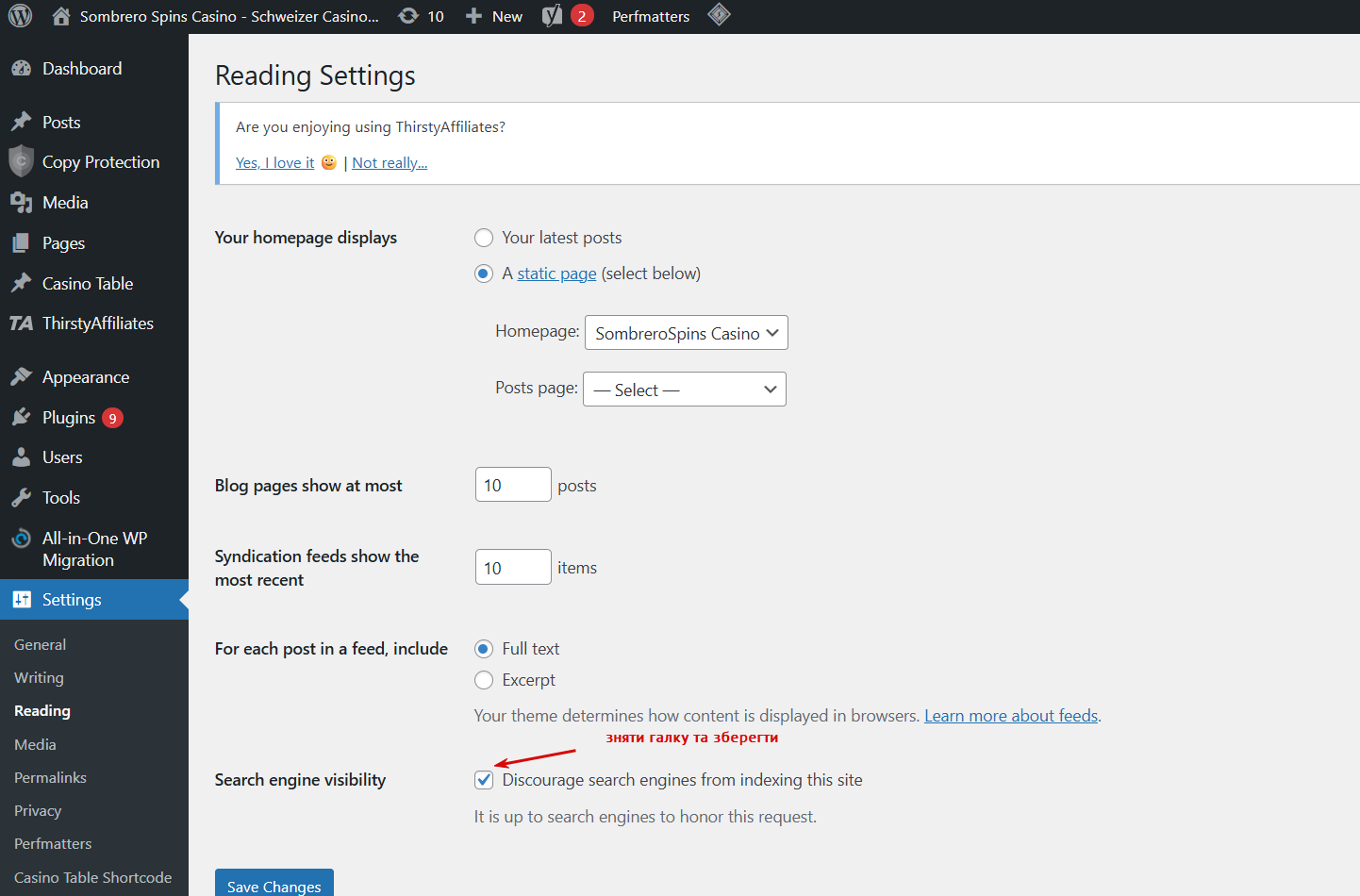The width and height of the screenshot is (1360, 896).
Task: Select Your latest posts radio button
Action: (484, 238)
